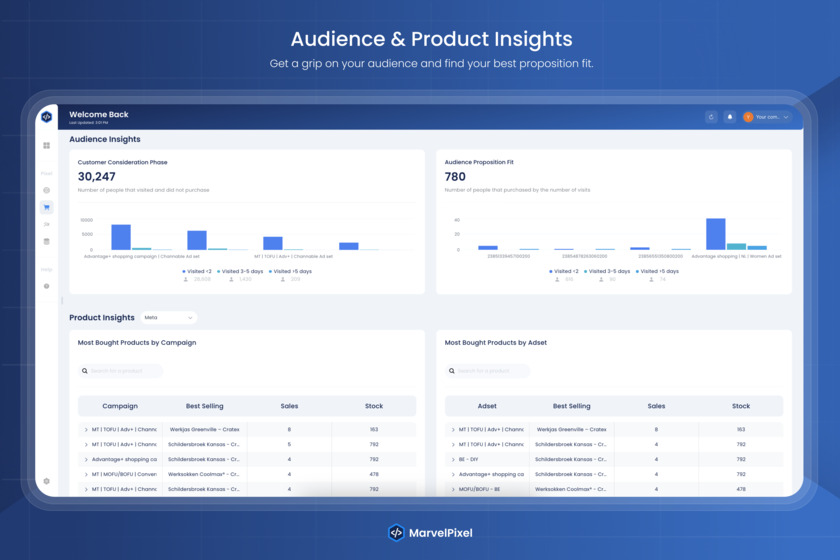Expand adset row with Werkjas Greenville

pos(453,430)
